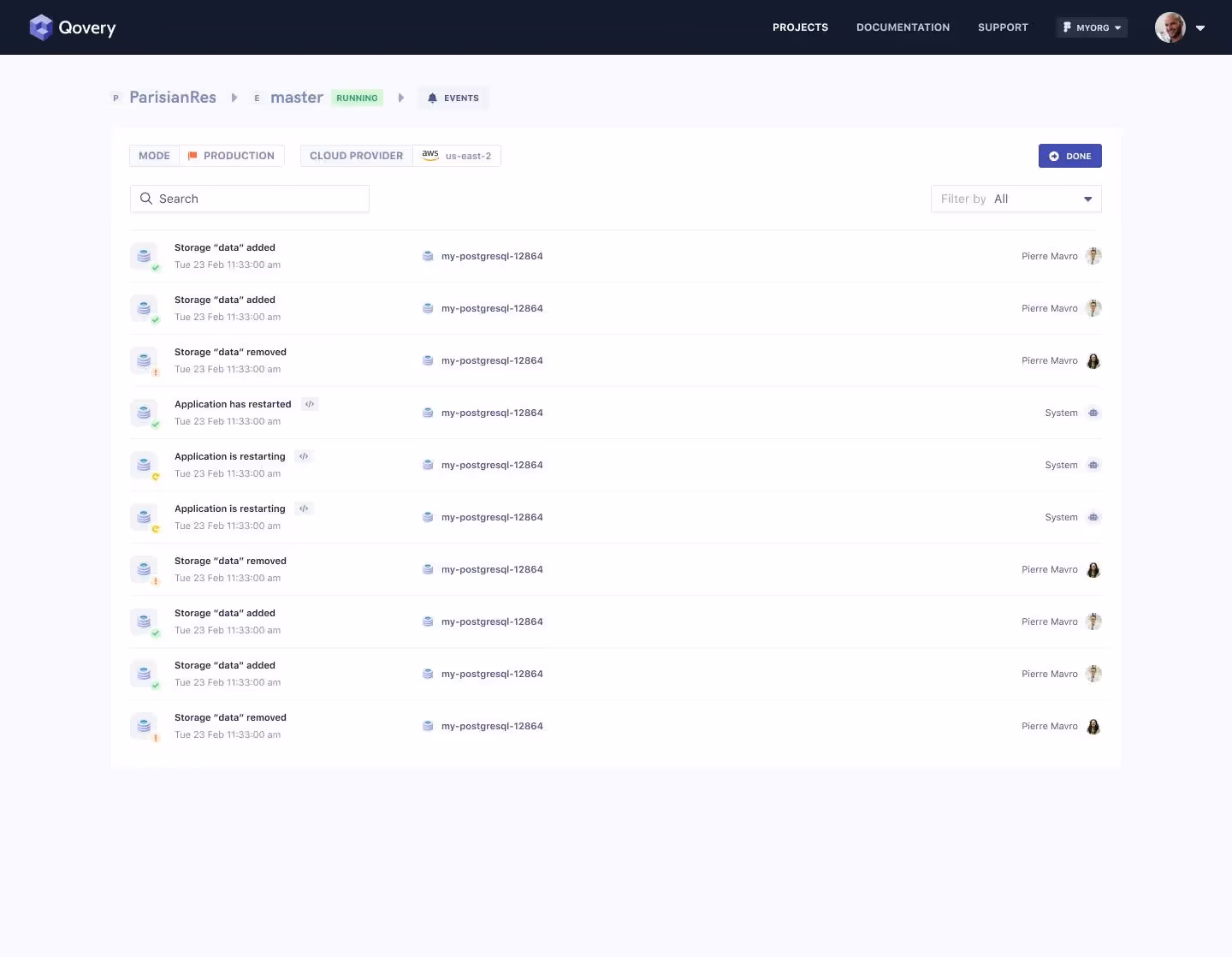Open the Support menu item

1003,27
